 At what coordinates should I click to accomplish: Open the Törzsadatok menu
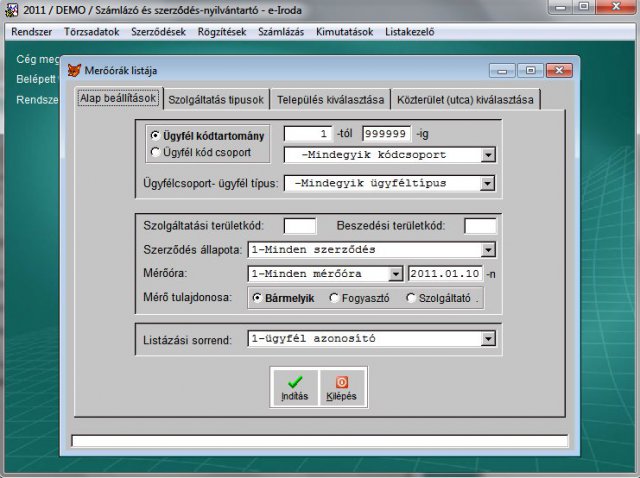(92, 31)
